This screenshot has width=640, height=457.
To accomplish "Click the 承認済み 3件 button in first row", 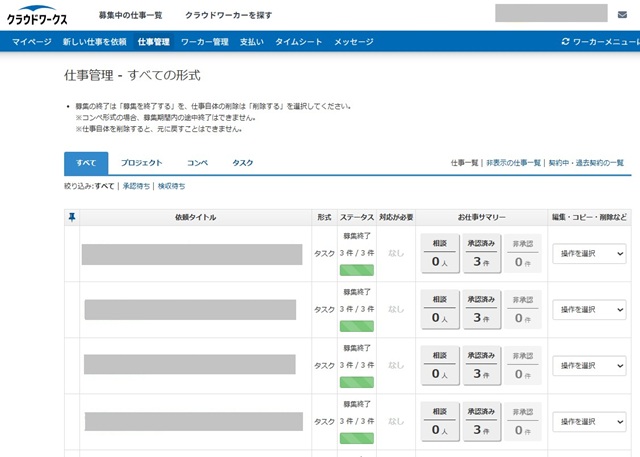I will pos(480,254).
